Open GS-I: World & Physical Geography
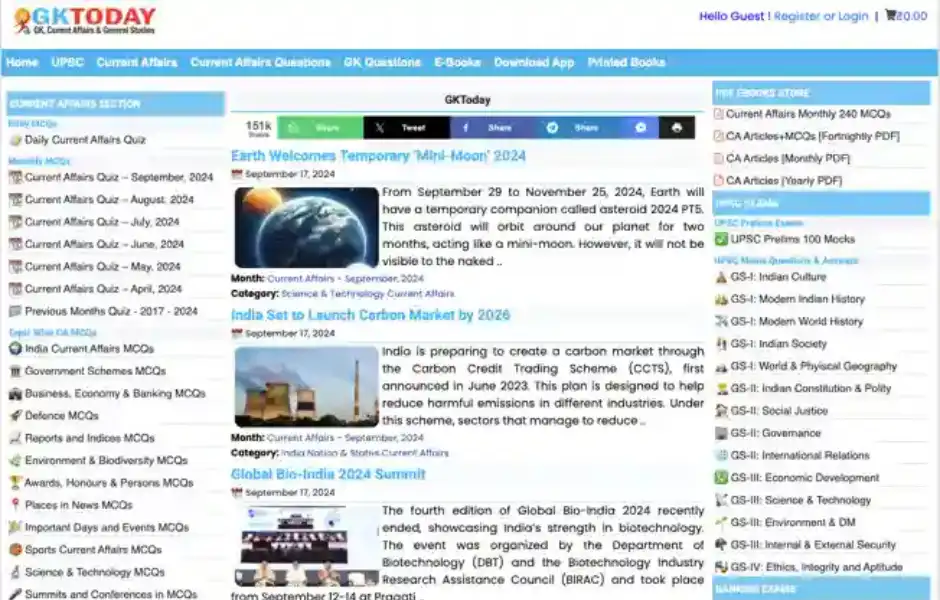The width and height of the screenshot is (940, 600). pos(814,366)
